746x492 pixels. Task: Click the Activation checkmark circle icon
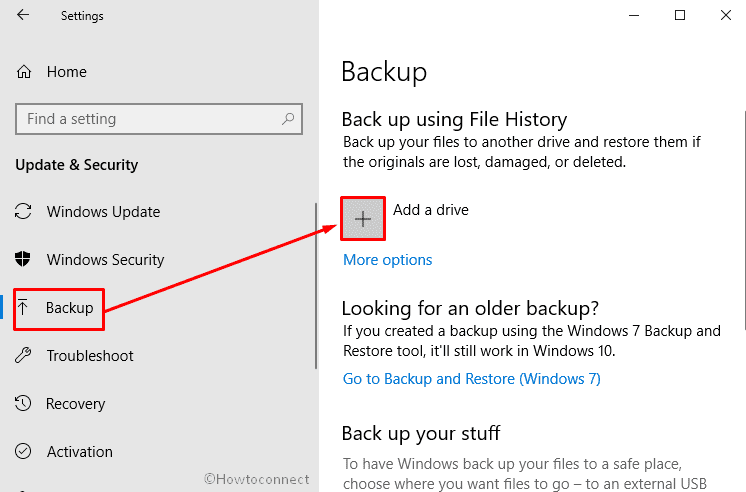click(x=23, y=451)
